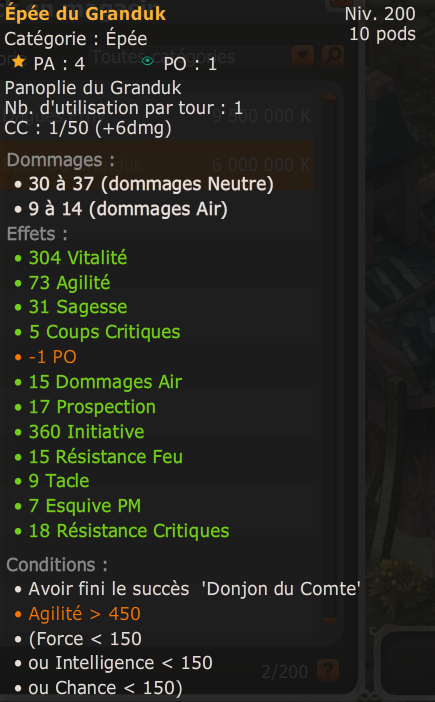Image resolution: width=435 pixels, height=702 pixels.
Task: Click the Panoplie du Granduk set name
Action: [x=93, y=88]
